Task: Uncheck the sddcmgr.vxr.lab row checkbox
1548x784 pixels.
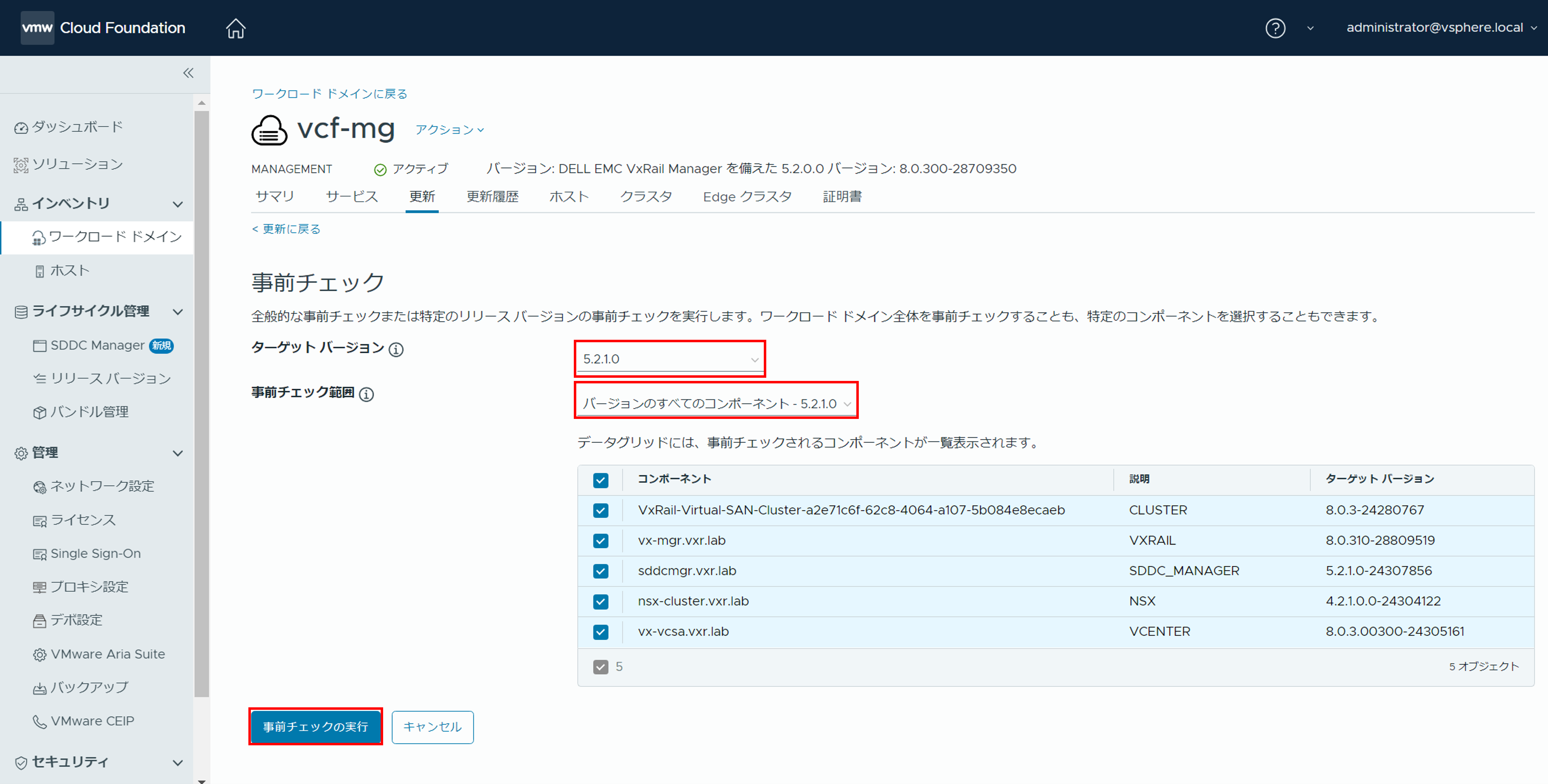Action: pyautogui.click(x=600, y=571)
